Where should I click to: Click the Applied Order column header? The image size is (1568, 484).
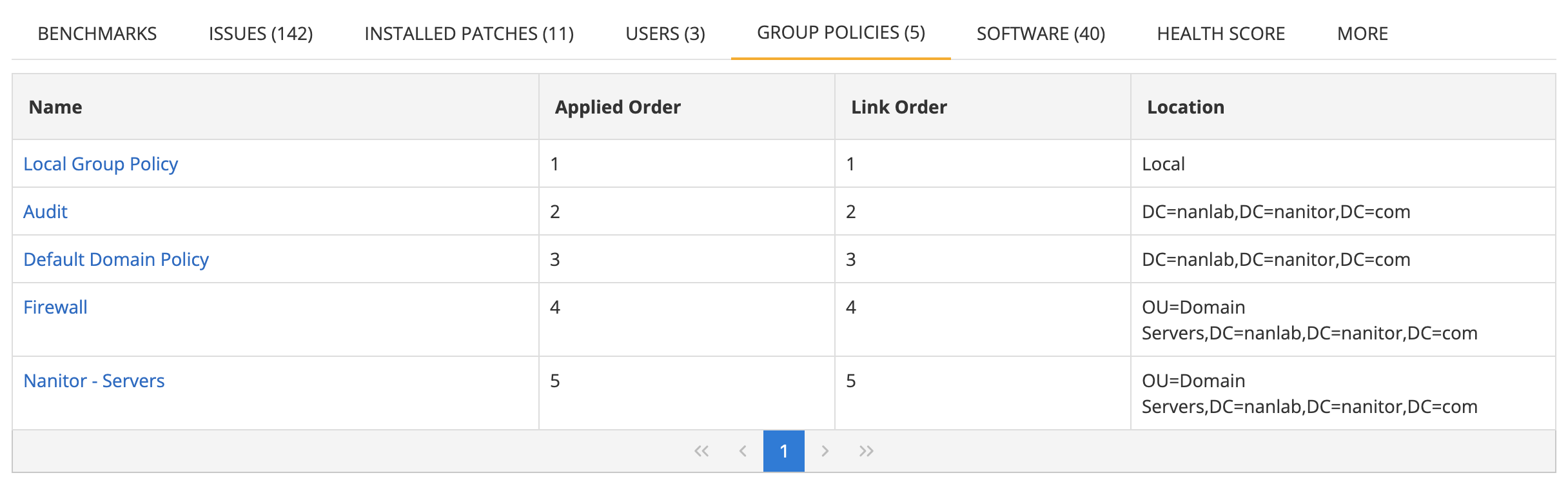click(618, 107)
